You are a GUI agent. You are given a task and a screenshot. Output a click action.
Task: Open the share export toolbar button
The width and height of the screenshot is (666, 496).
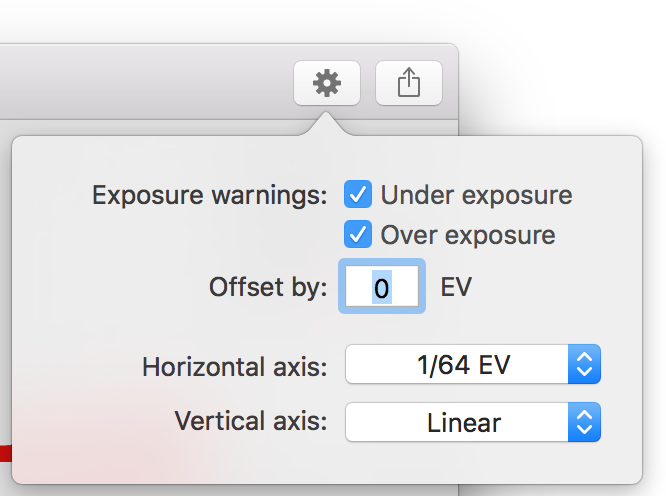[409, 83]
